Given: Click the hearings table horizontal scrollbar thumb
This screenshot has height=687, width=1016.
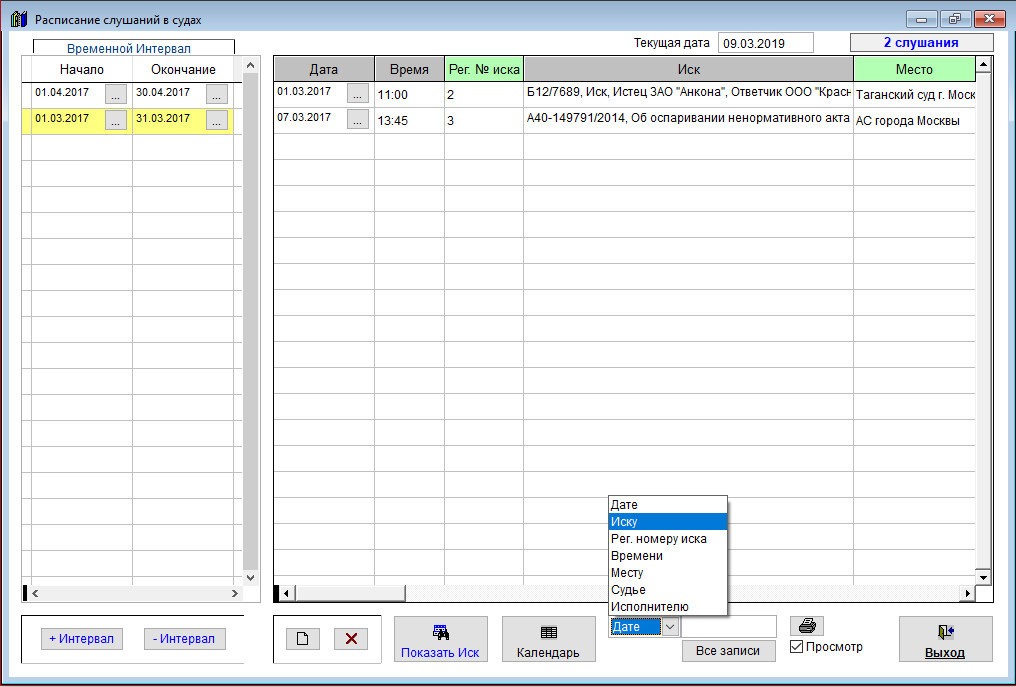Looking at the screenshot, I should pos(351,593).
